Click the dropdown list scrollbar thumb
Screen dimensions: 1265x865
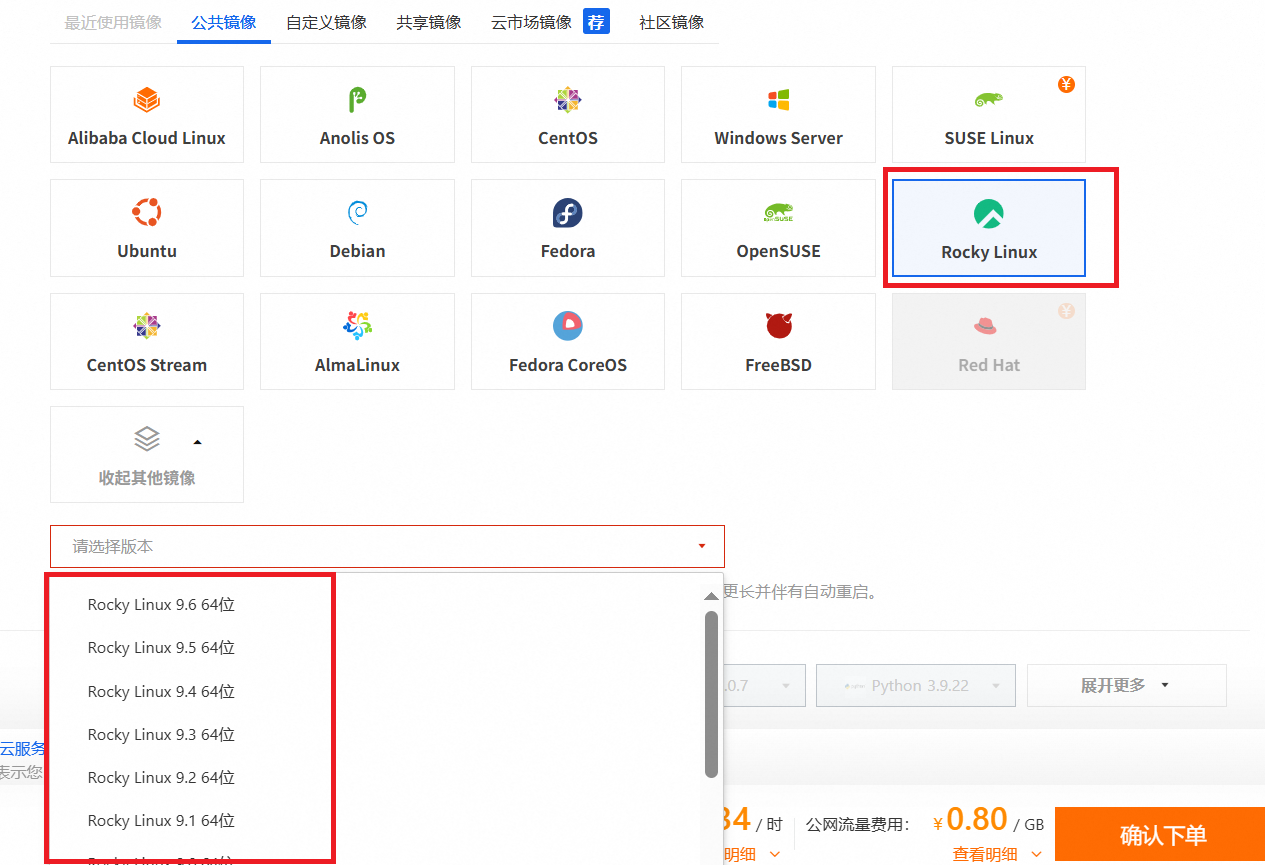[x=711, y=694]
